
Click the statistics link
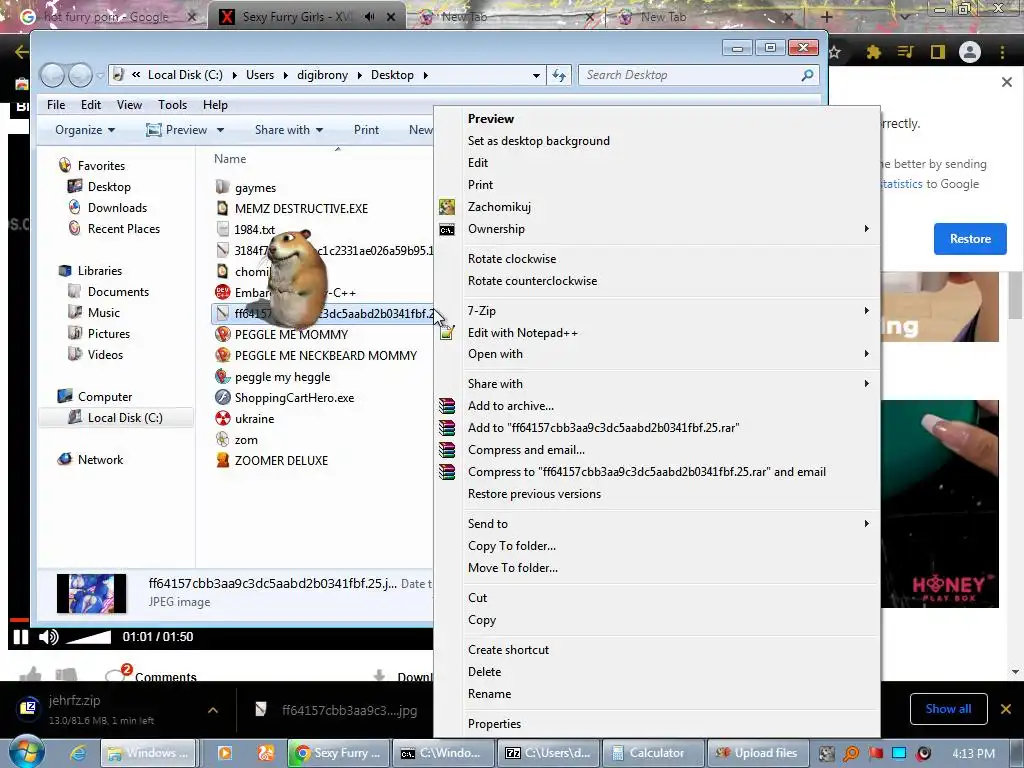point(901,184)
